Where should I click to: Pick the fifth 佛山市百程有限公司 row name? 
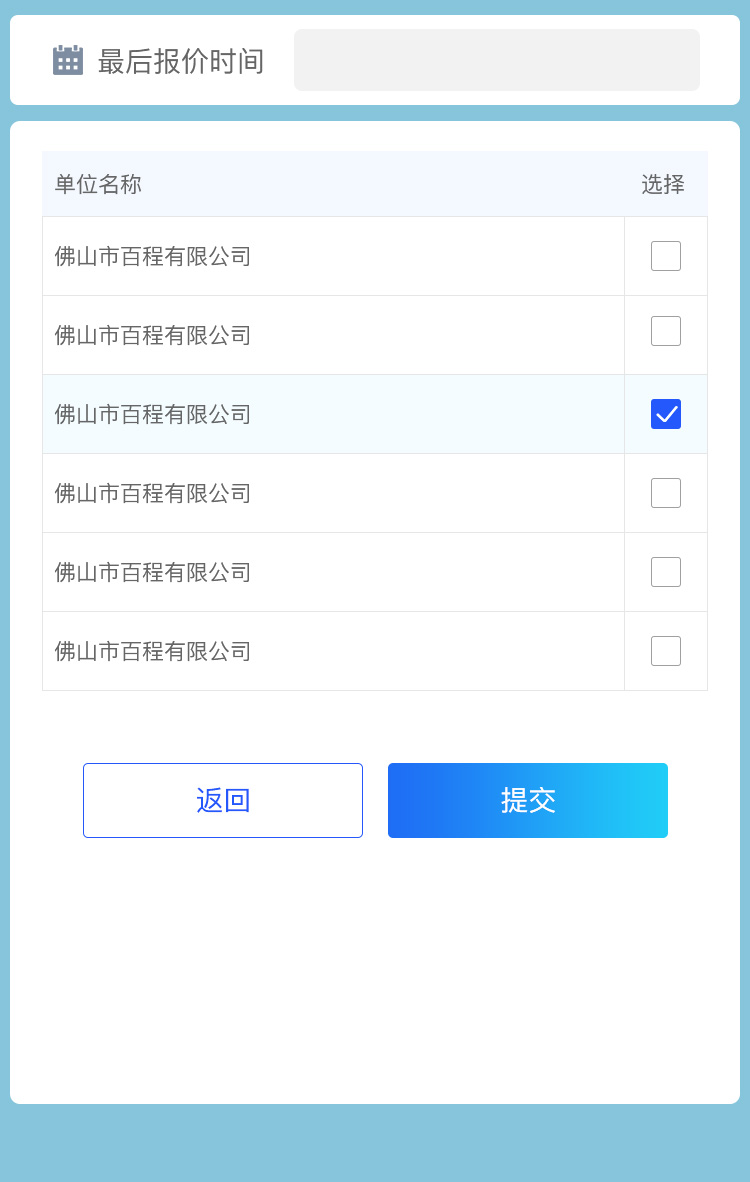[153, 573]
